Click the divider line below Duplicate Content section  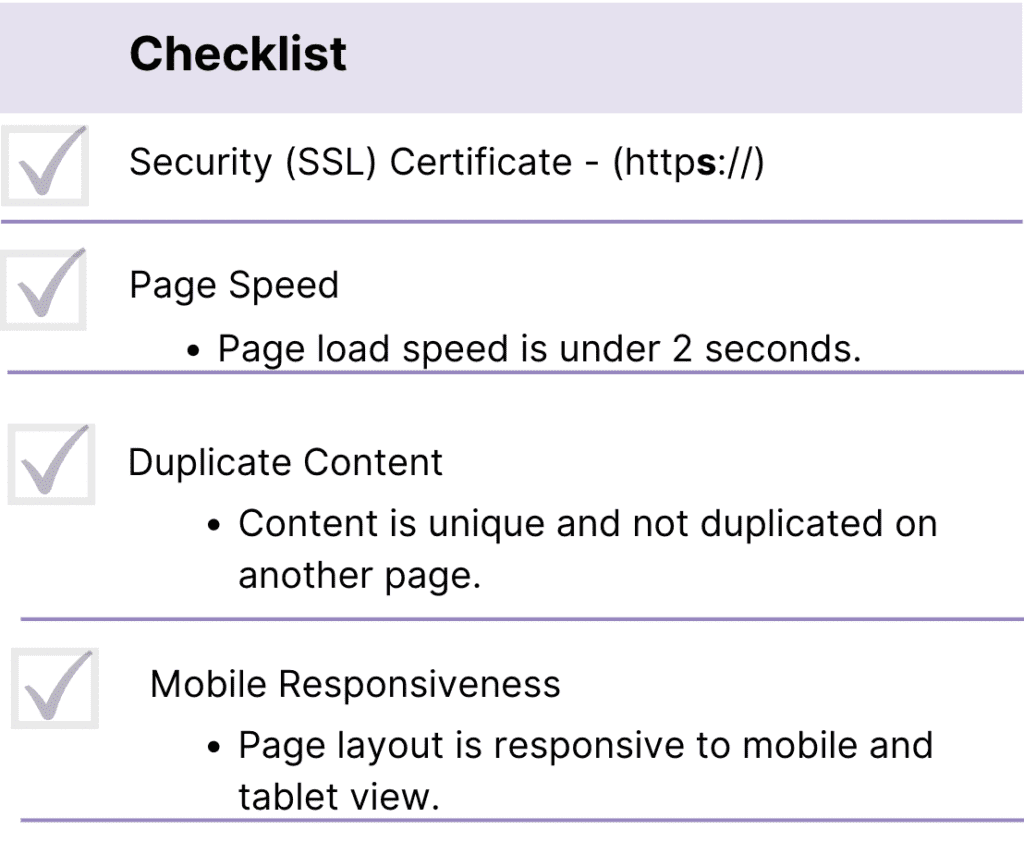click(520, 619)
